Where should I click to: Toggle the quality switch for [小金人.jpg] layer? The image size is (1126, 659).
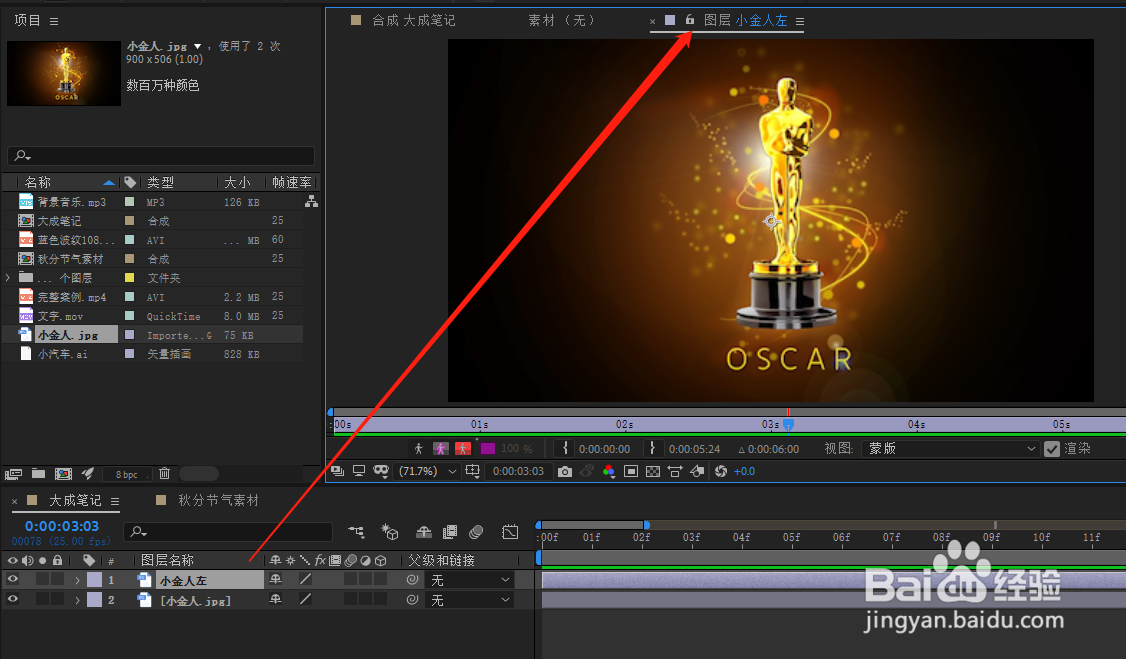[306, 599]
